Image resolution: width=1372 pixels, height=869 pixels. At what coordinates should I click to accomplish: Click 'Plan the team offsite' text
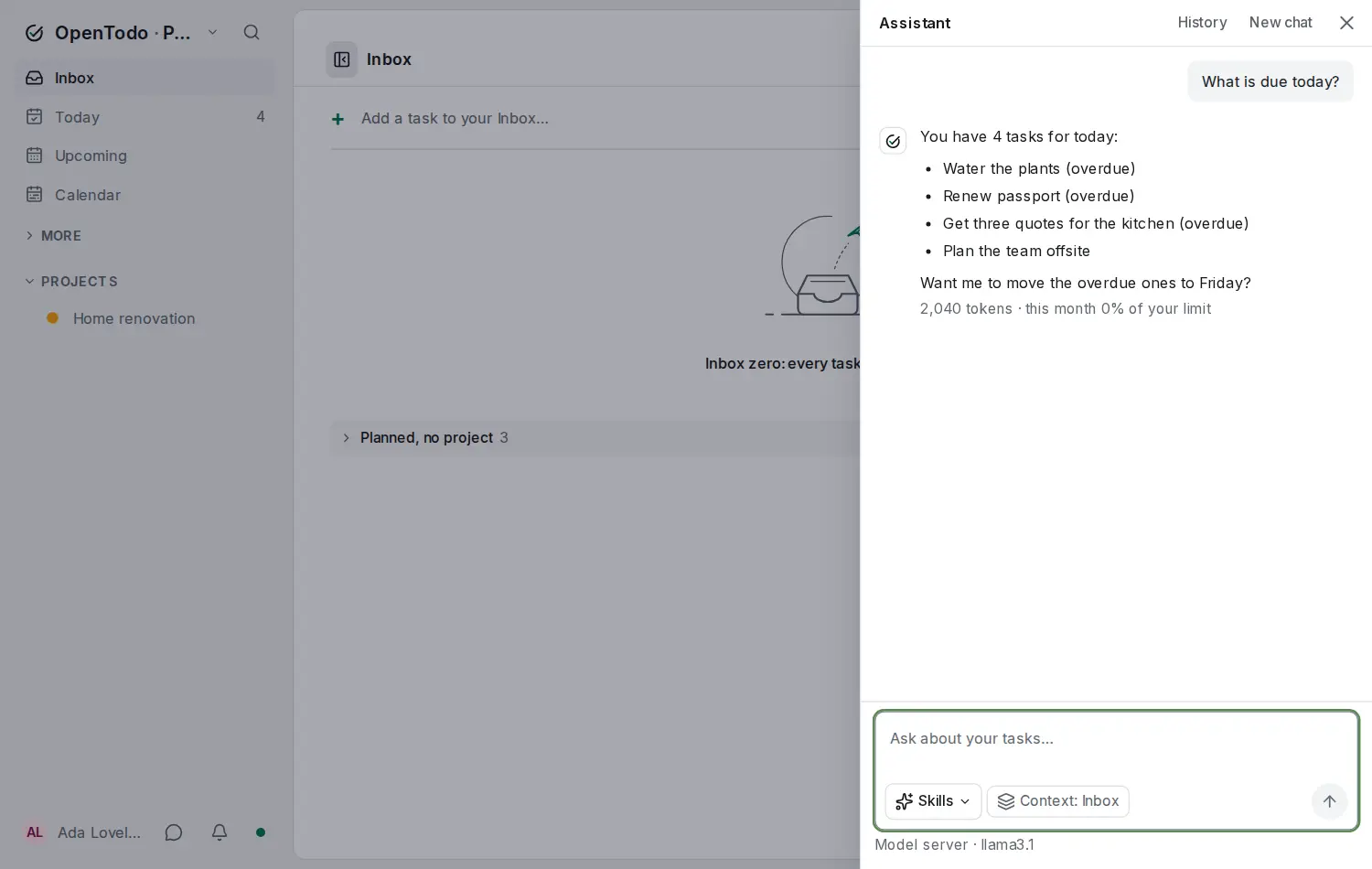[x=1016, y=252]
